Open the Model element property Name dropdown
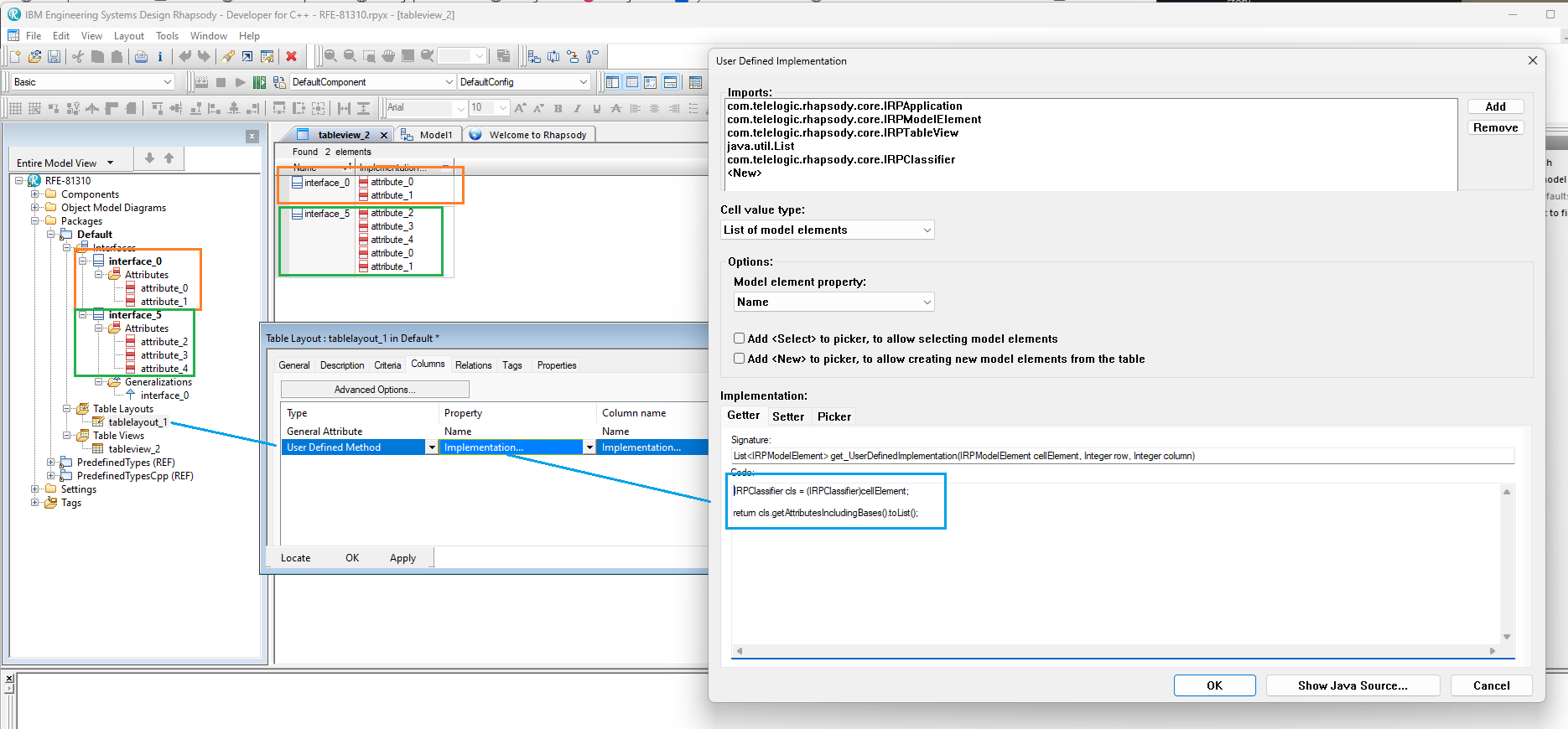This screenshot has width=1568, height=729. 833,302
